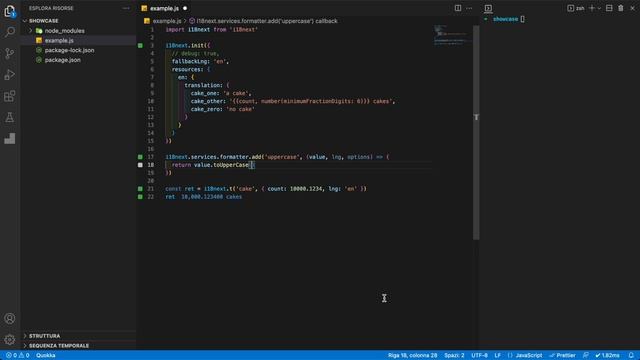
Task: Open the Source Control view
Action: tap(9, 53)
